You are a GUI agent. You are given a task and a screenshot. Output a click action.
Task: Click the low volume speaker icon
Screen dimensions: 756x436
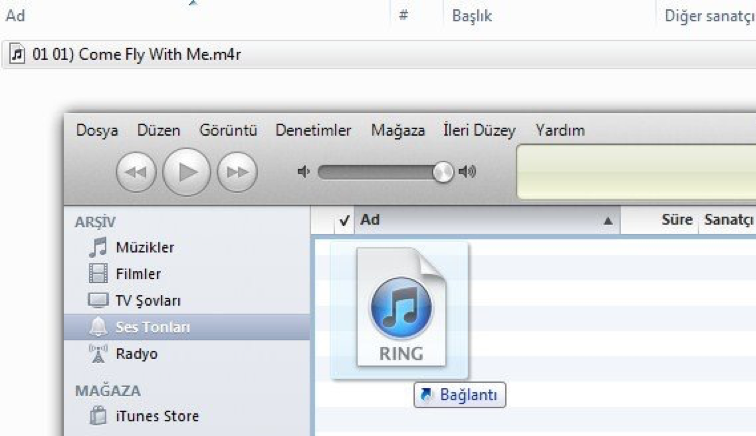pyautogui.click(x=303, y=171)
